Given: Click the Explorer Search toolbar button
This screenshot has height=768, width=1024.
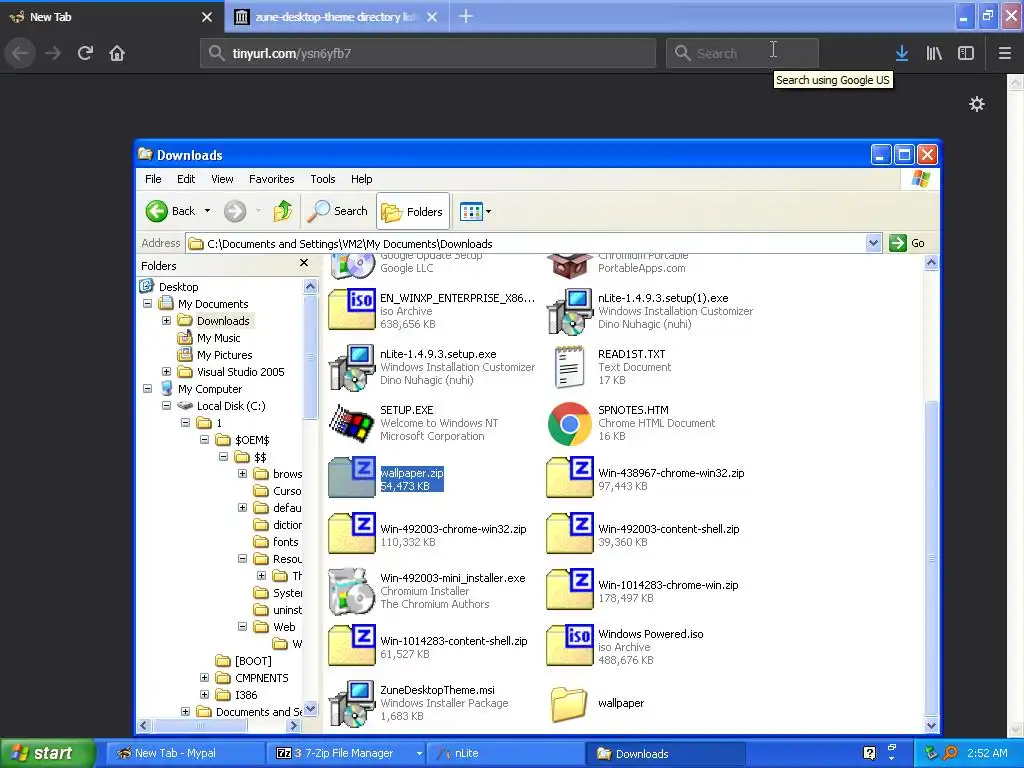Looking at the screenshot, I should click(x=338, y=211).
